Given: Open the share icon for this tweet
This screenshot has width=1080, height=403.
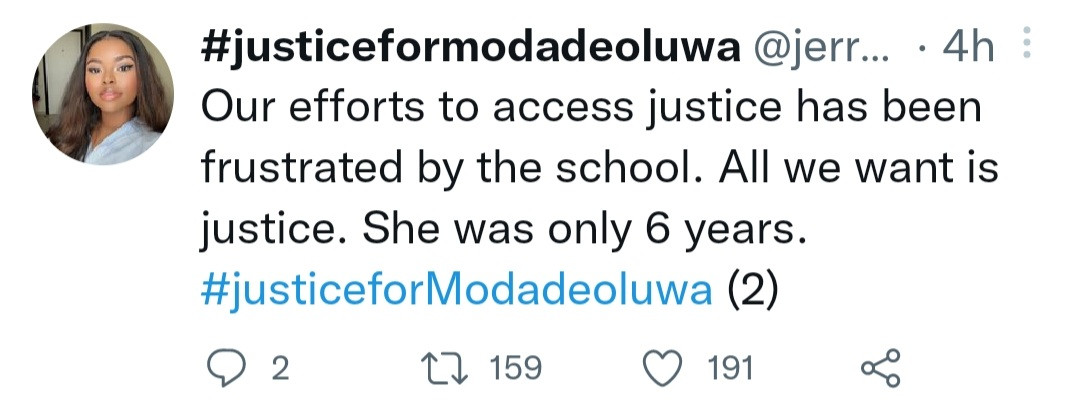Looking at the screenshot, I should (881, 369).
